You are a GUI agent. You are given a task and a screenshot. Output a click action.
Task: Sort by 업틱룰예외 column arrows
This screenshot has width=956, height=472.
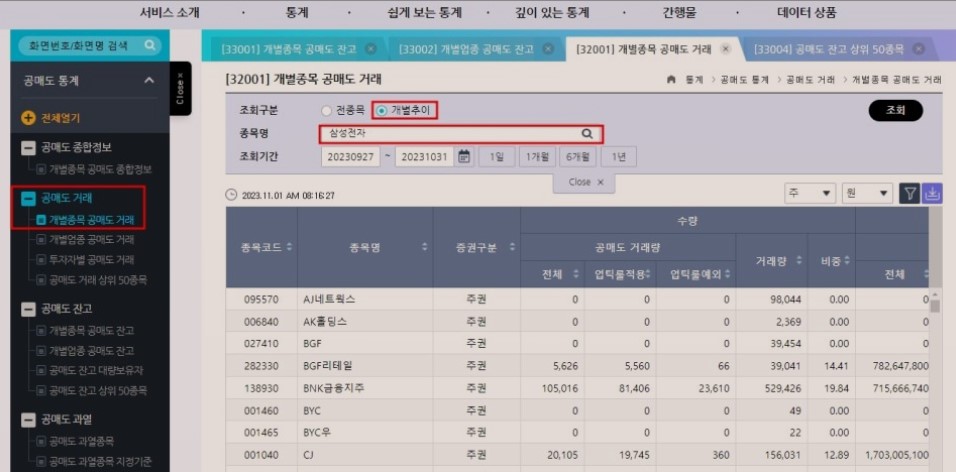tap(729, 275)
